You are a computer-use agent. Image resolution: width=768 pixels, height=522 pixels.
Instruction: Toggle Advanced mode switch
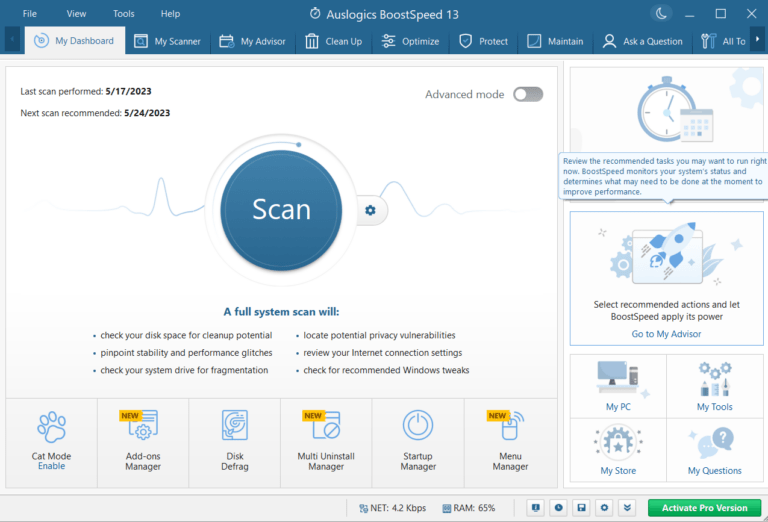click(527, 94)
